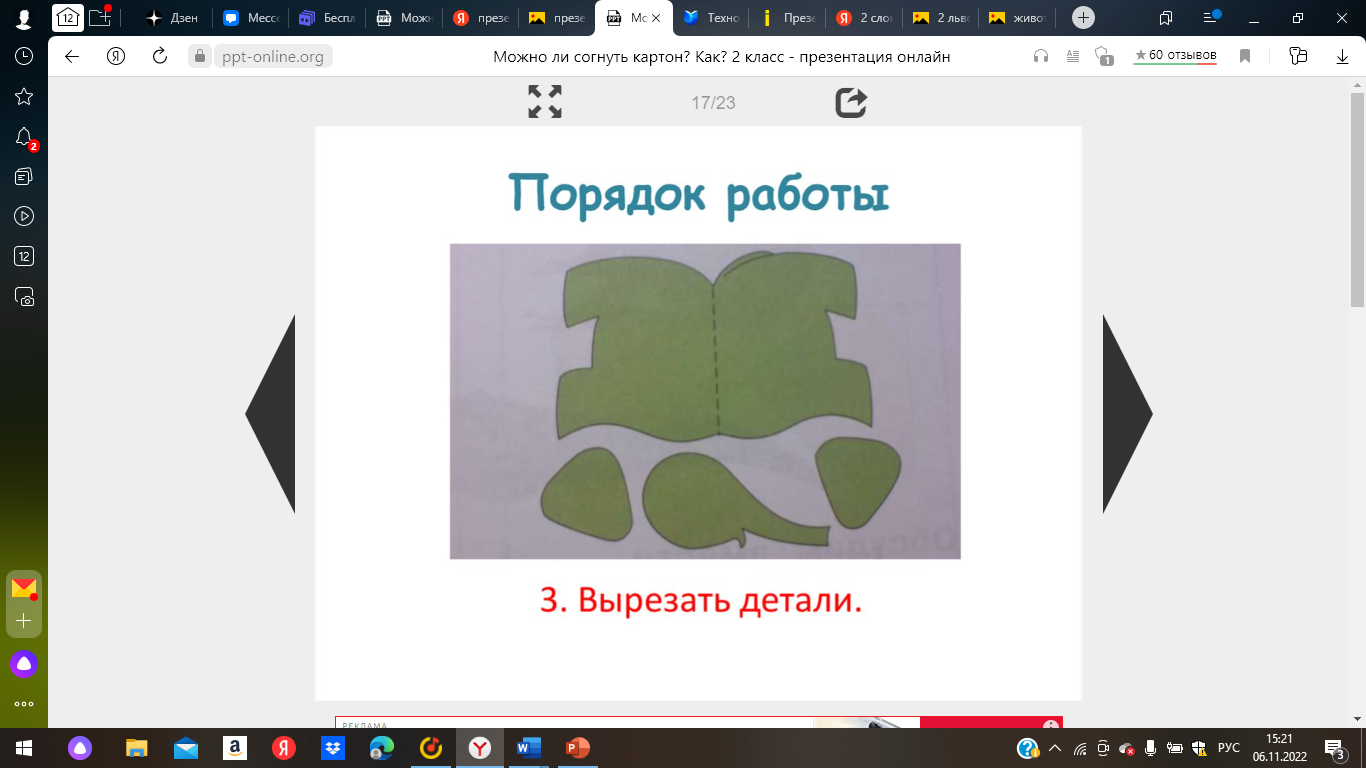Switch to the Дзен tab

172,18
